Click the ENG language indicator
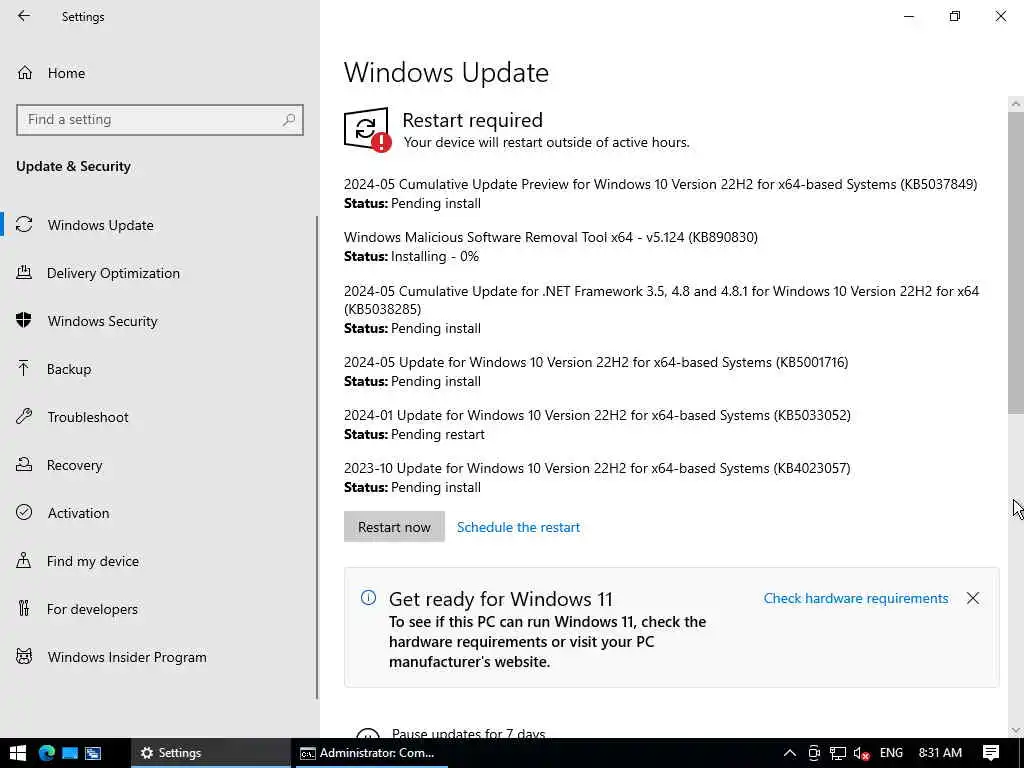Screen dimensions: 1024x768 click(891, 753)
